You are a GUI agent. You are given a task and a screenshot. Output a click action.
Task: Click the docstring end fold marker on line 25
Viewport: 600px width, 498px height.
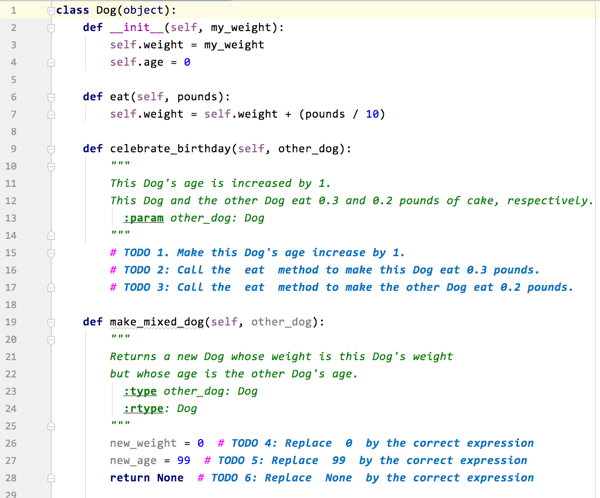[x=52, y=425]
